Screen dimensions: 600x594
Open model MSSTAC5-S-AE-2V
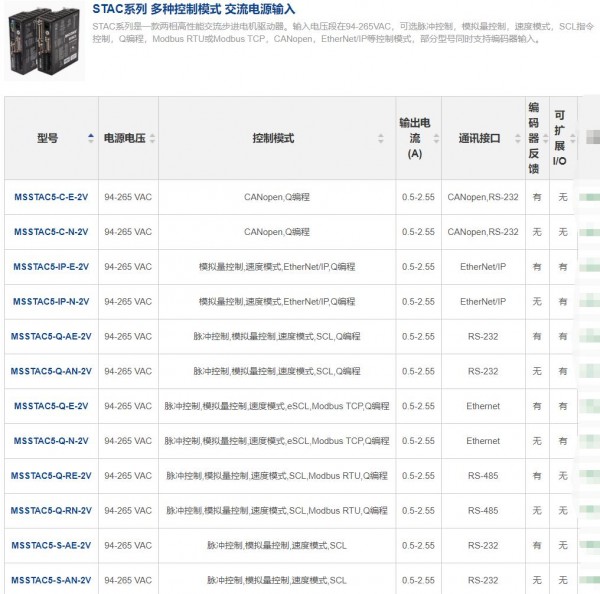(51, 545)
